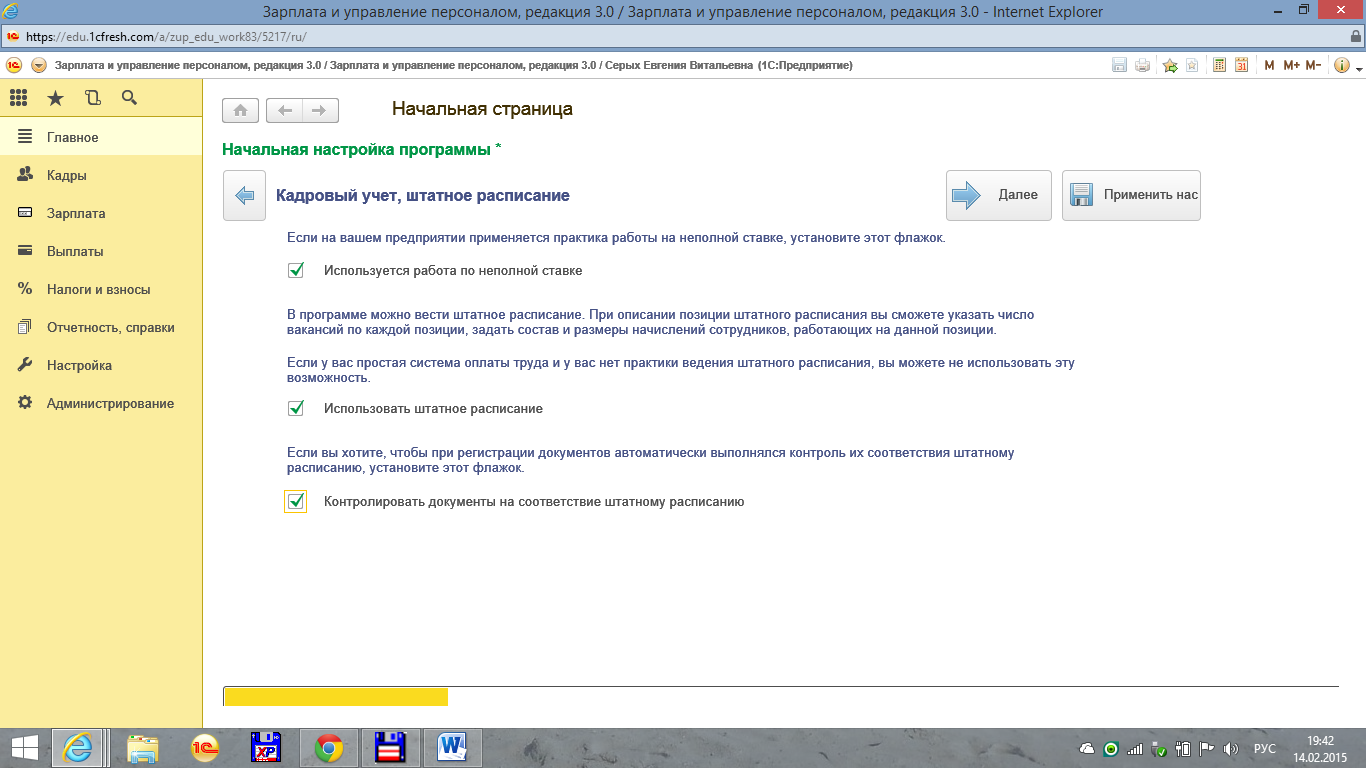Click the Применить настройки button
Viewport: 1366px width, 768px height.
[x=1131, y=195]
